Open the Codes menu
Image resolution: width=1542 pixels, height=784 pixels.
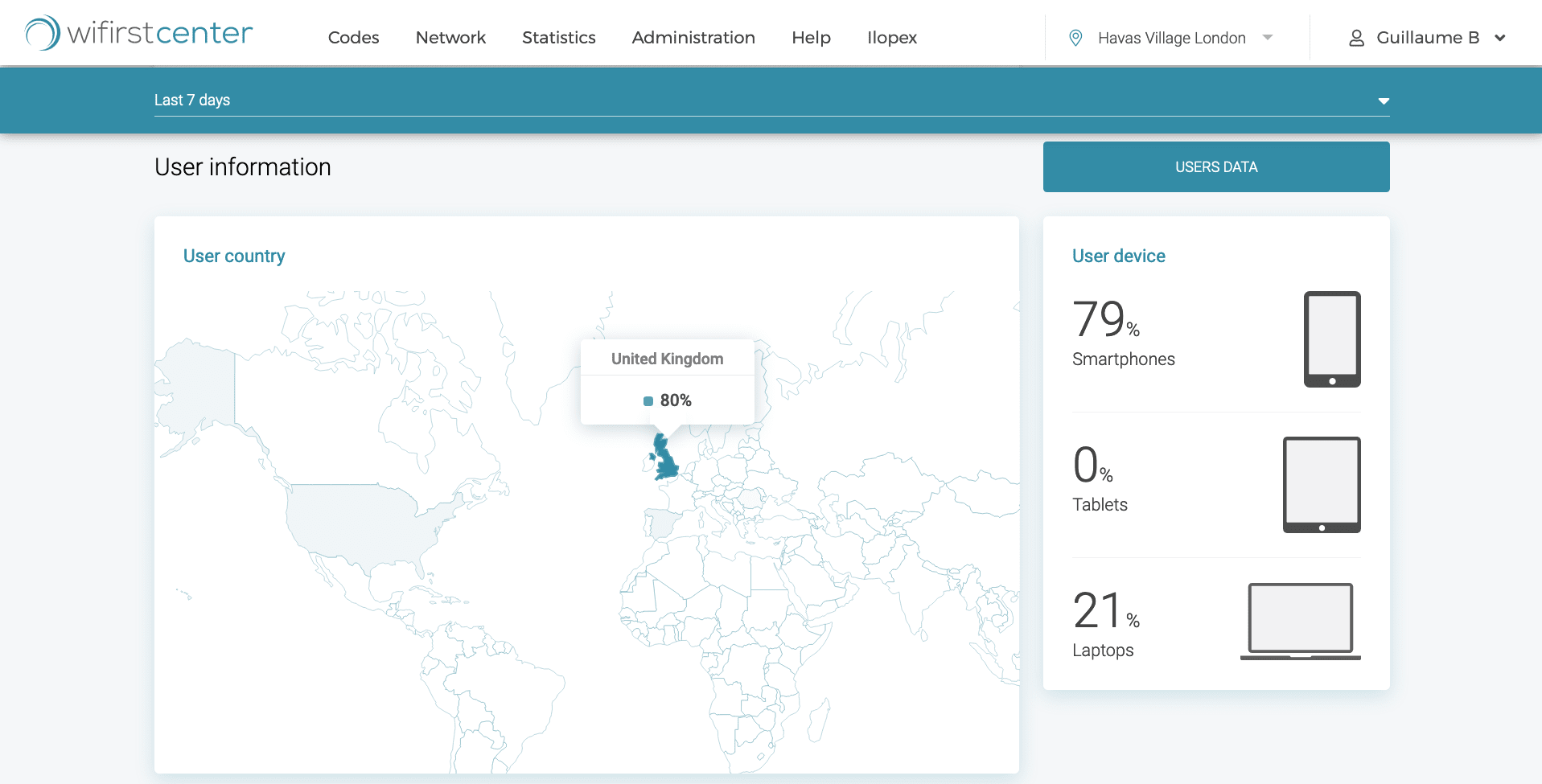[353, 38]
